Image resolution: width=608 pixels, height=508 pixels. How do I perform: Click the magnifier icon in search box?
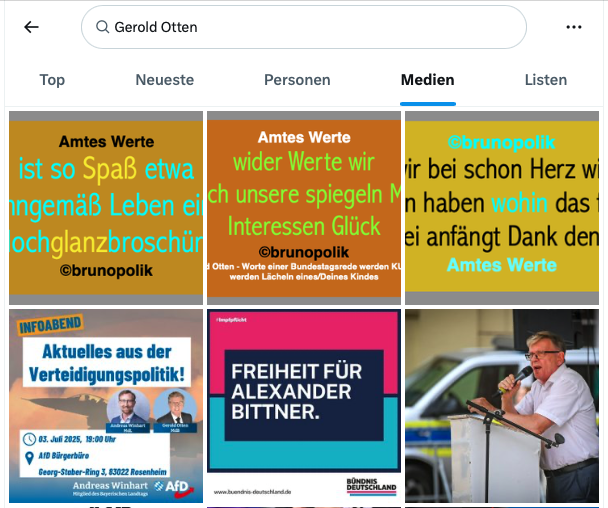tap(102, 27)
